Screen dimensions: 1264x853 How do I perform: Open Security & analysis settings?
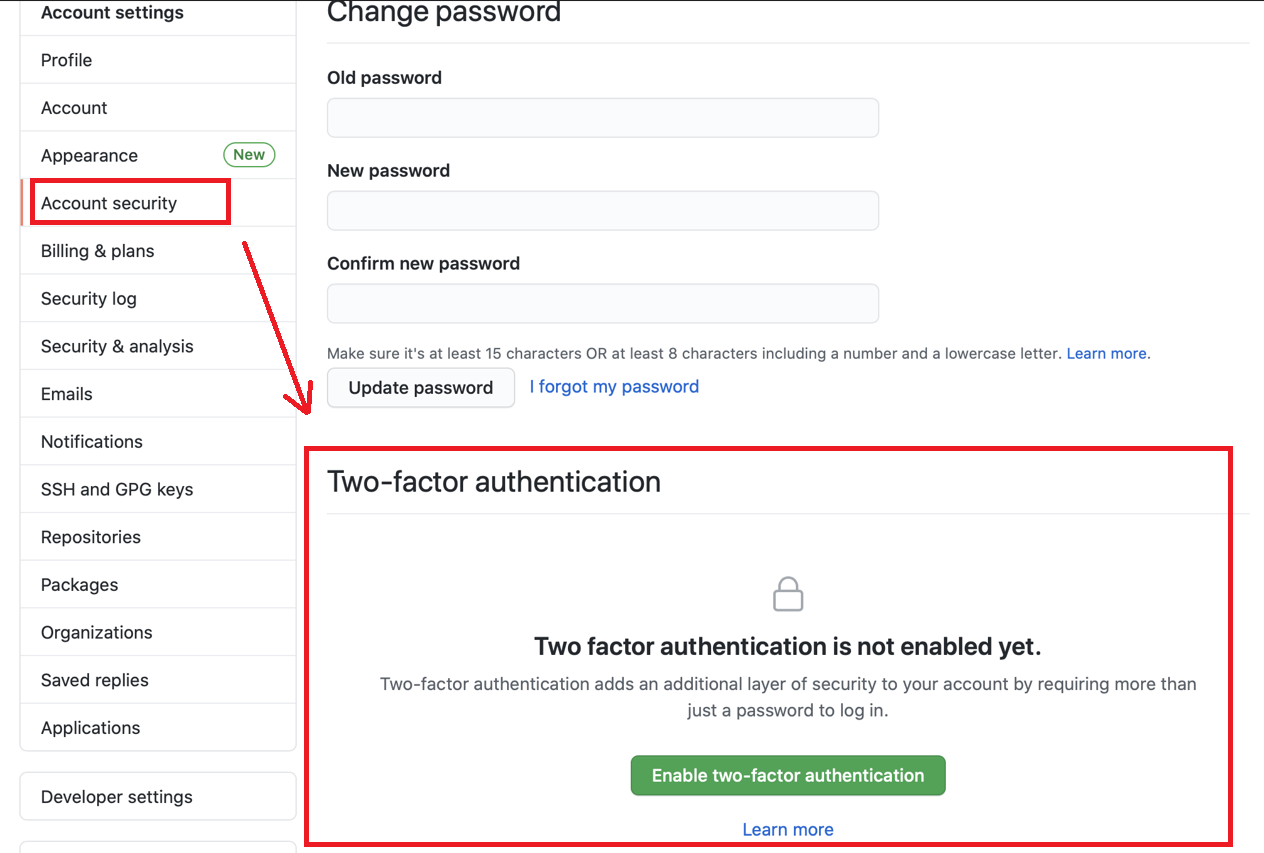pyautogui.click(x=117, y=345)
